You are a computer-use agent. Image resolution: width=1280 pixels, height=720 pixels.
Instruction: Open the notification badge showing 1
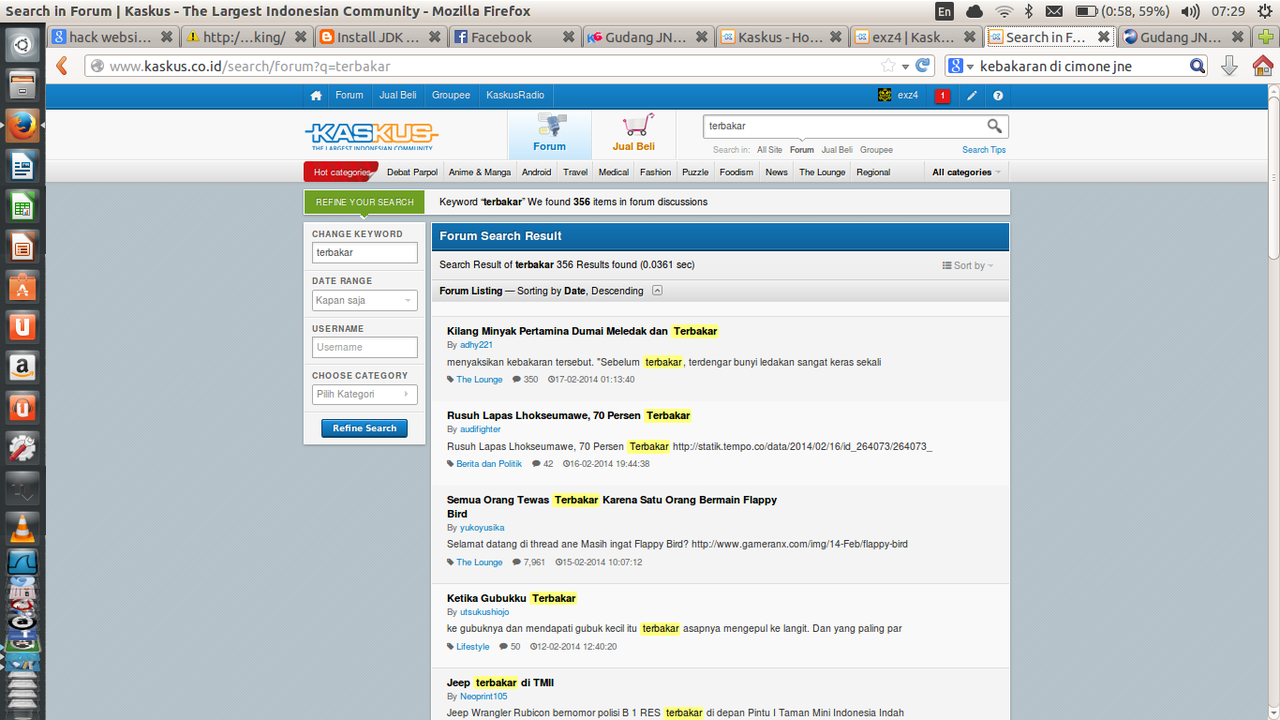[x=942, y=96]
